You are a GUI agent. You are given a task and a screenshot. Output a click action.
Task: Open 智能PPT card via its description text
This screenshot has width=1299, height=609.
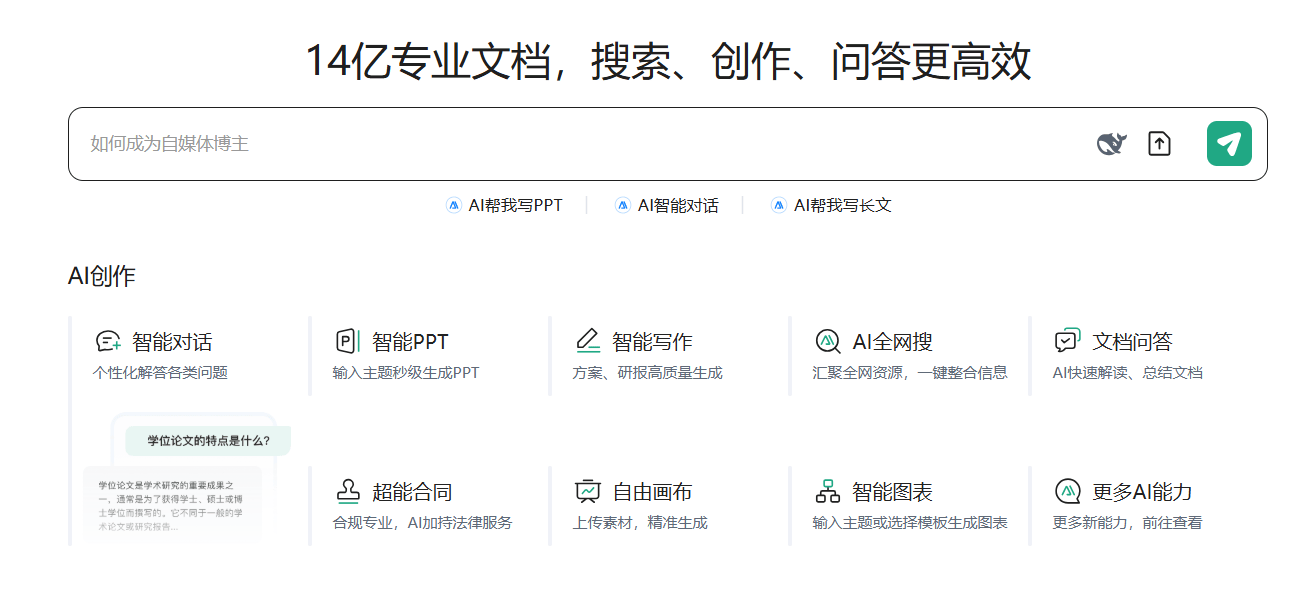coord(406,373)
